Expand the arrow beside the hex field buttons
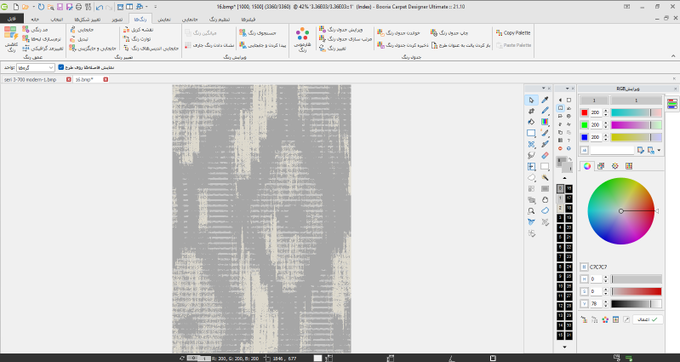 pyautogui.click(x=659, y=150)
